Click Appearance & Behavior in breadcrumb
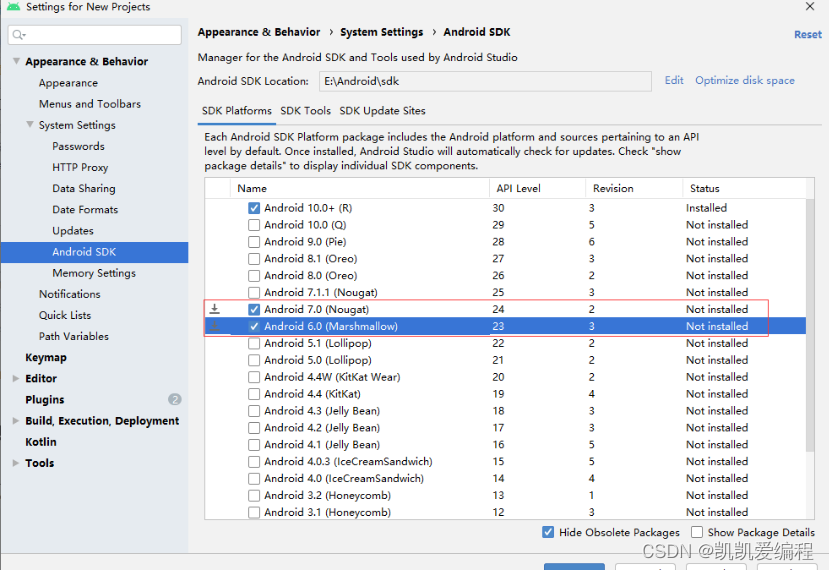Screen dimensions: 829x570 (x=259, y=32)
